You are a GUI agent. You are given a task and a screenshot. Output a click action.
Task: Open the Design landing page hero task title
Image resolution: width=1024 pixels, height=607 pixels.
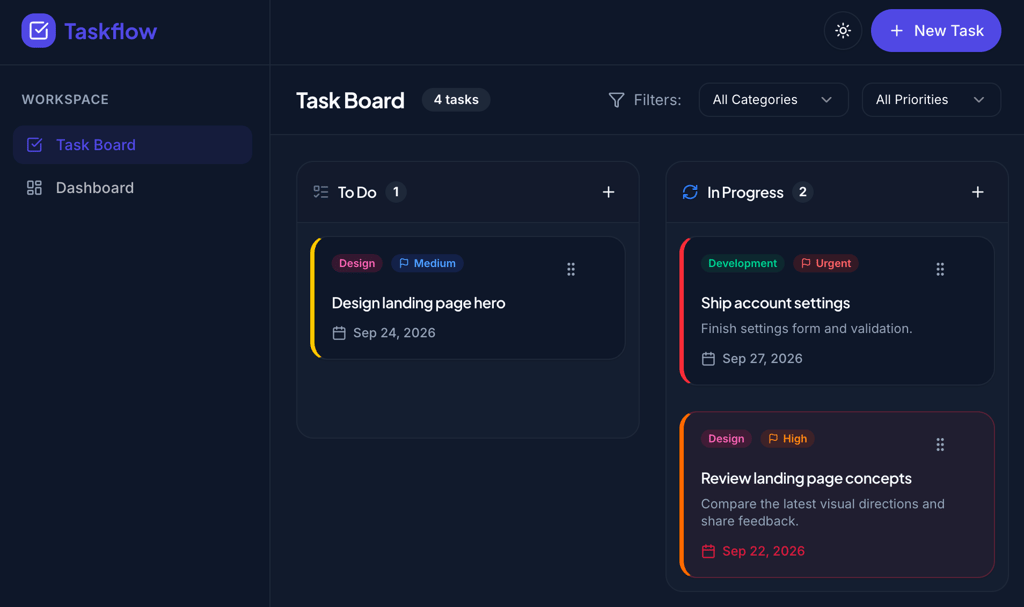[418, 303]
